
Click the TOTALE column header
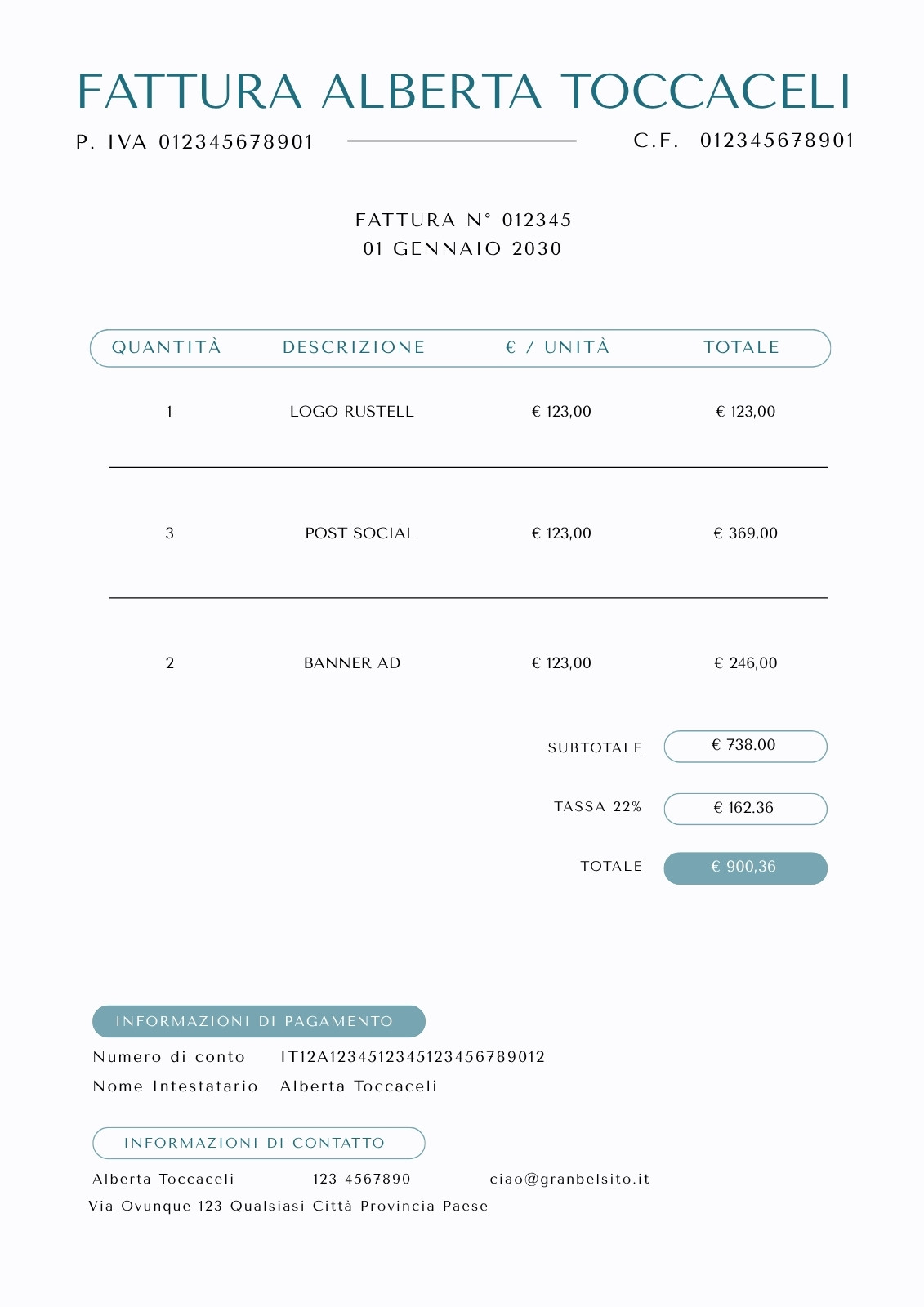click(x=742, y=347)
